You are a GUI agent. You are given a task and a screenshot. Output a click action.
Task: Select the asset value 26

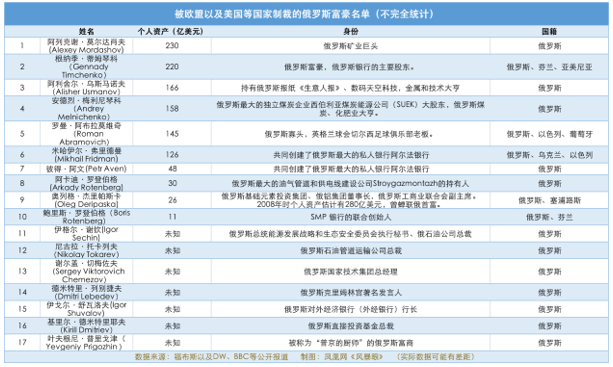point(172,200)
